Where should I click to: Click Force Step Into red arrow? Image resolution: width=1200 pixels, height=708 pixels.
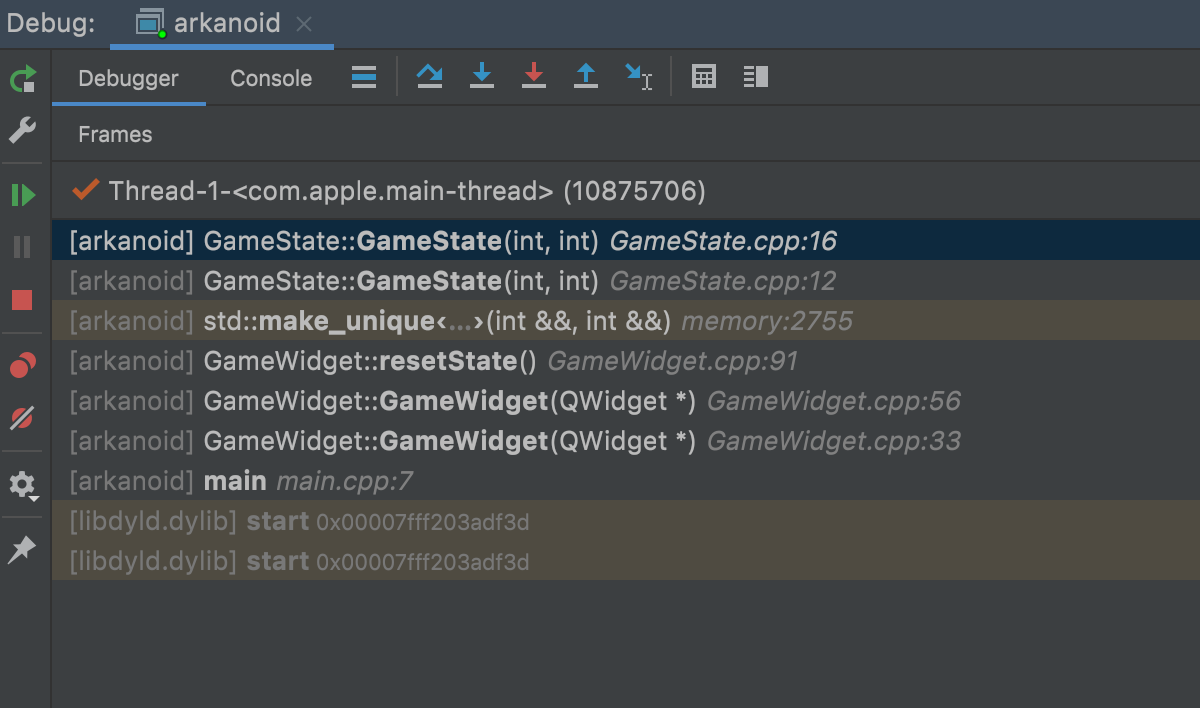point(534,77)
